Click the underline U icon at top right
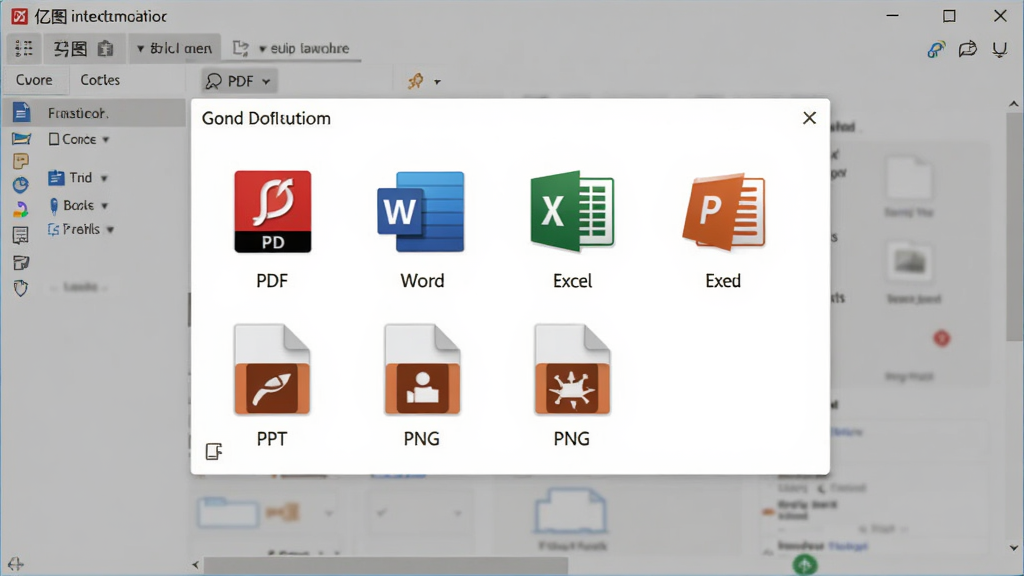 click(999, 50)
